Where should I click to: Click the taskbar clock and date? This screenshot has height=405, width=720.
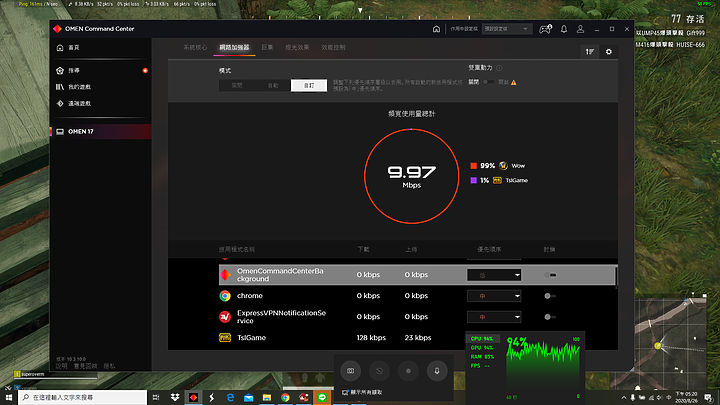687,398
